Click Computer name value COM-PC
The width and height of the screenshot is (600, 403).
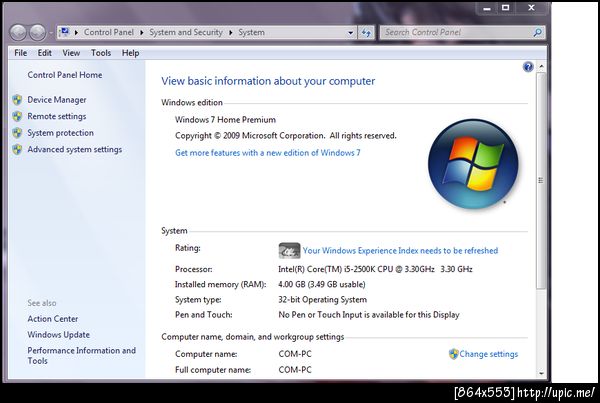click(x=295, y=354)
